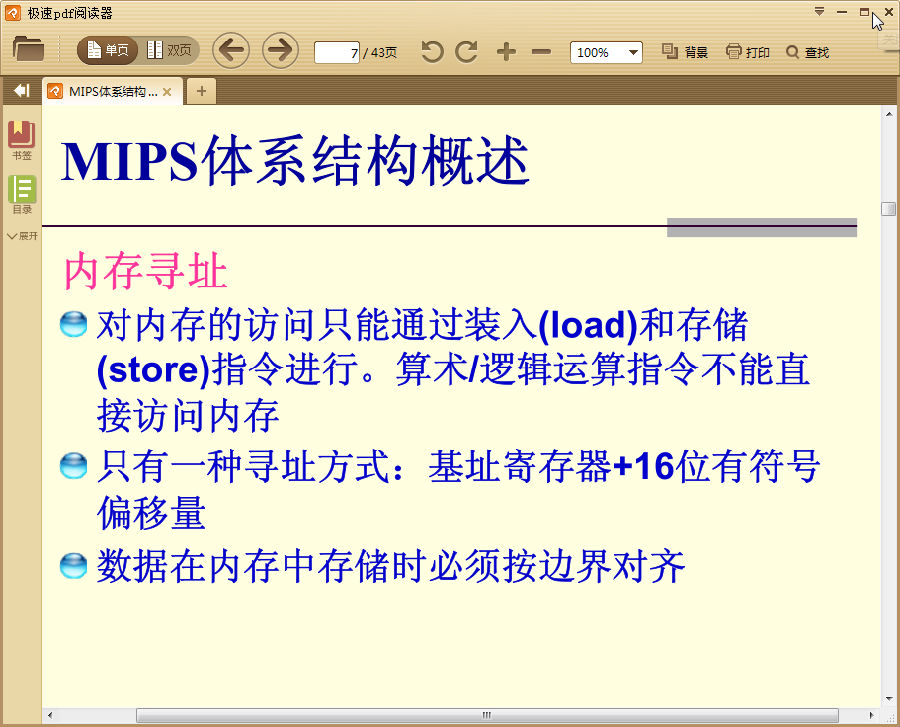Viewport: 900px width, 727px height.
Task: Click the 打印 print button
Action: 747,52
